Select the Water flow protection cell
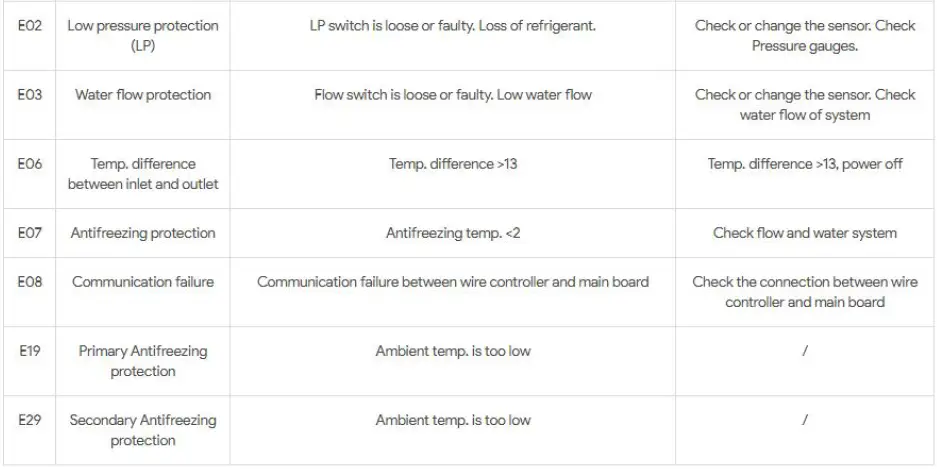Viewport: 937px width, 469px height. [x=143, y=95]
